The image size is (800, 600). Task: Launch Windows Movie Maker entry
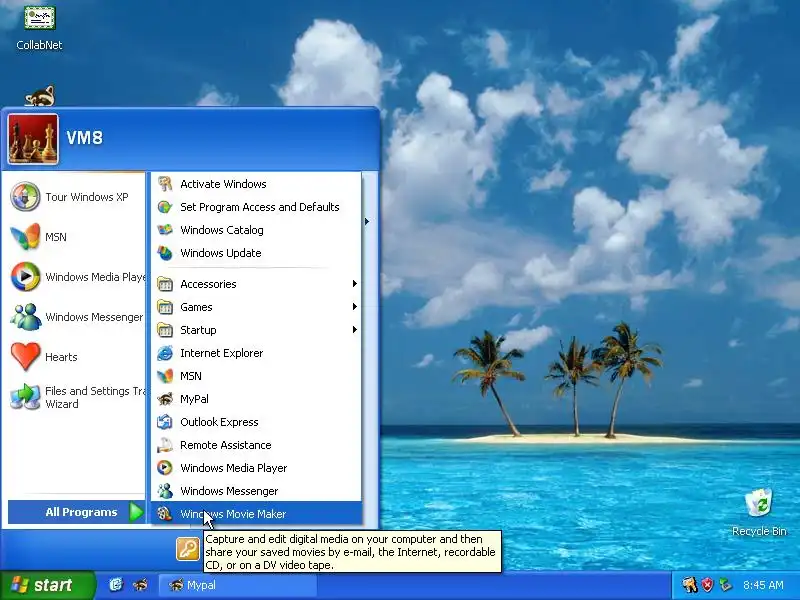coord(256,514)
